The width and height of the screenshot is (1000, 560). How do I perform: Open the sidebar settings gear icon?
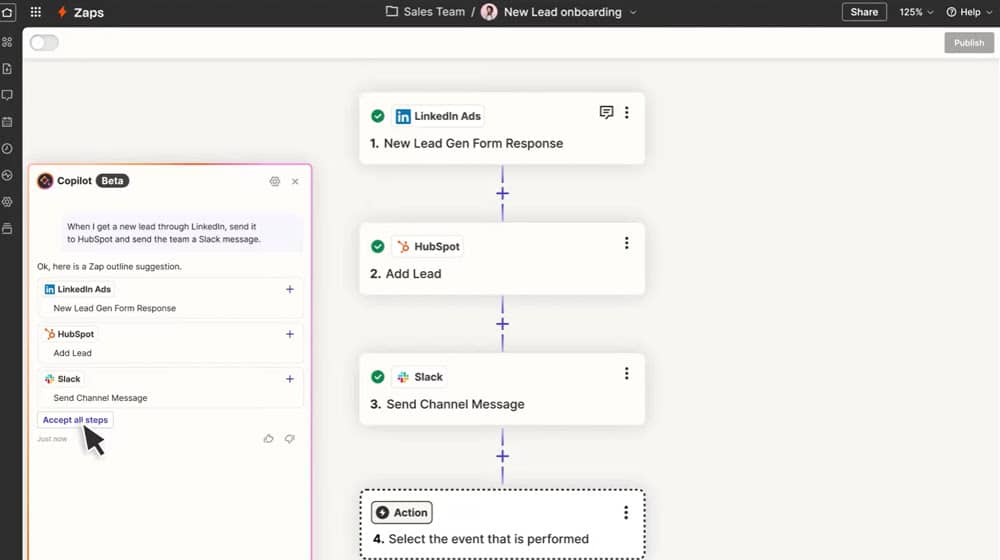(x=7, y=202)
